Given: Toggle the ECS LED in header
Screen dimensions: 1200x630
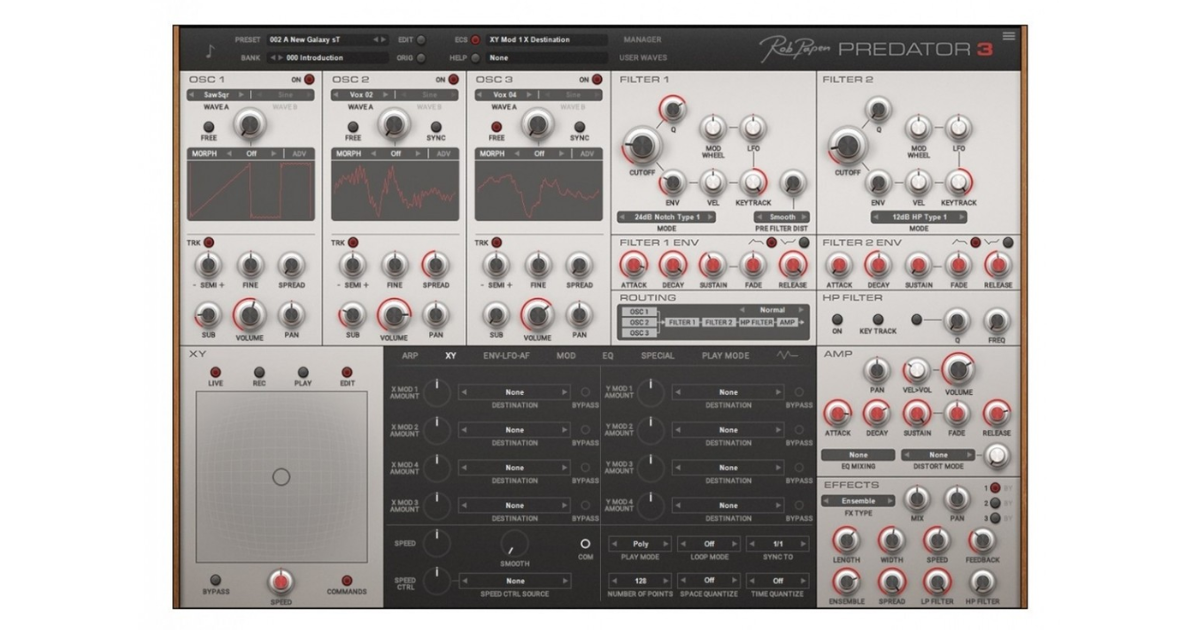Looking at the screenshot, I should pyautogui.click(x=476, y=40).
